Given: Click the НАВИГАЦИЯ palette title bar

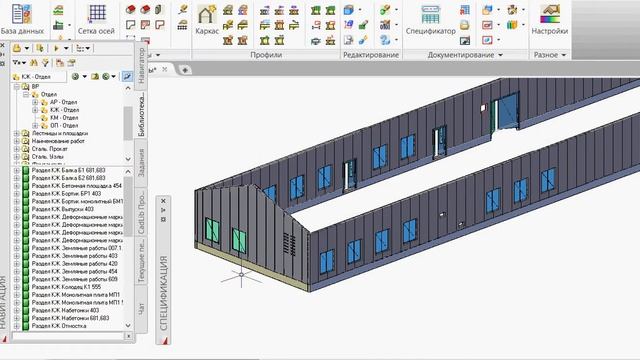Looking at the screenshot, I should pos(3,302).
